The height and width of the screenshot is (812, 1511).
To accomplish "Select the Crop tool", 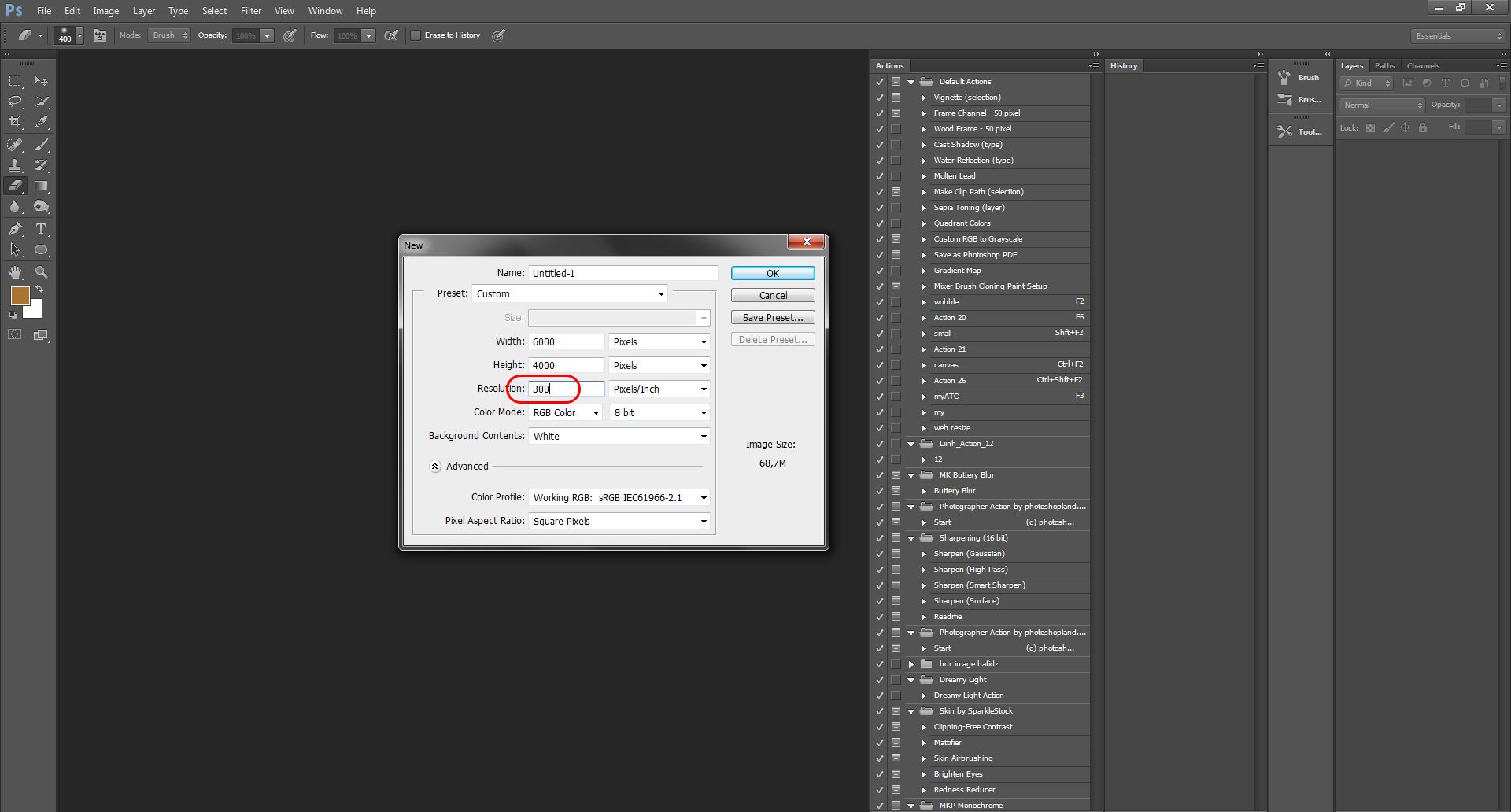I will tap(15, 123).
